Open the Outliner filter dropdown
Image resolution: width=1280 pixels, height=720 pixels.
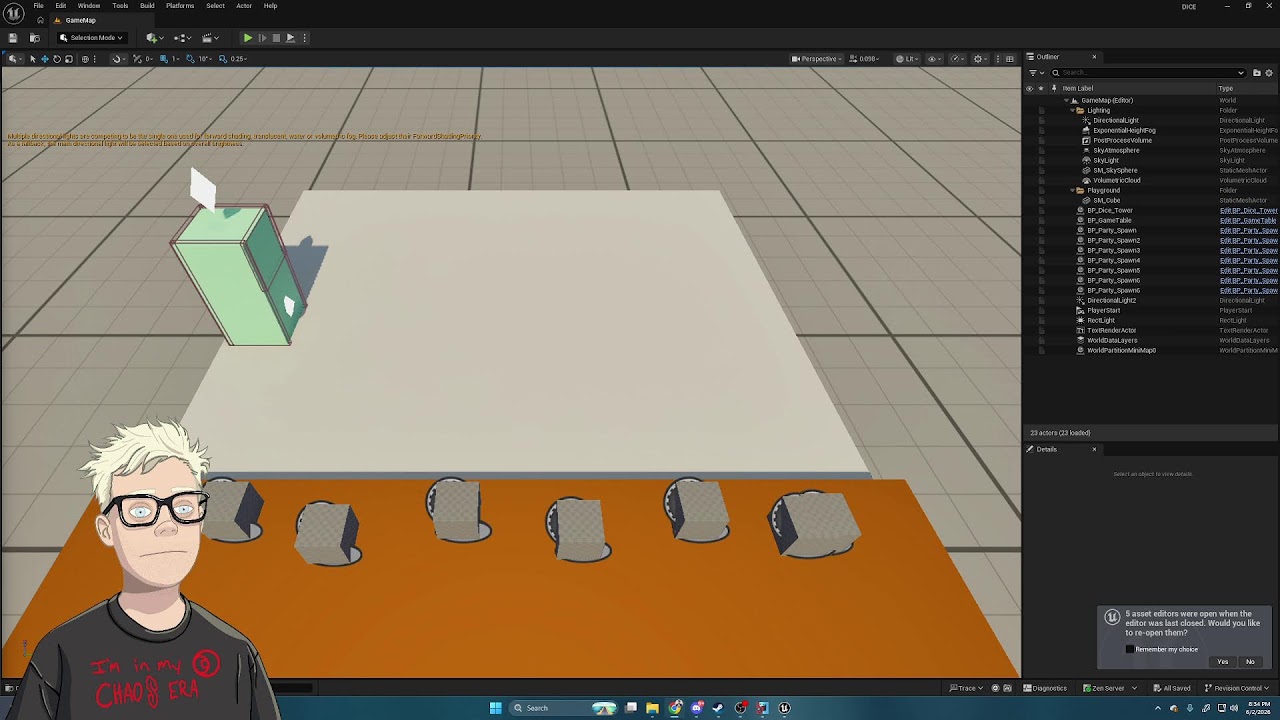1034,73
